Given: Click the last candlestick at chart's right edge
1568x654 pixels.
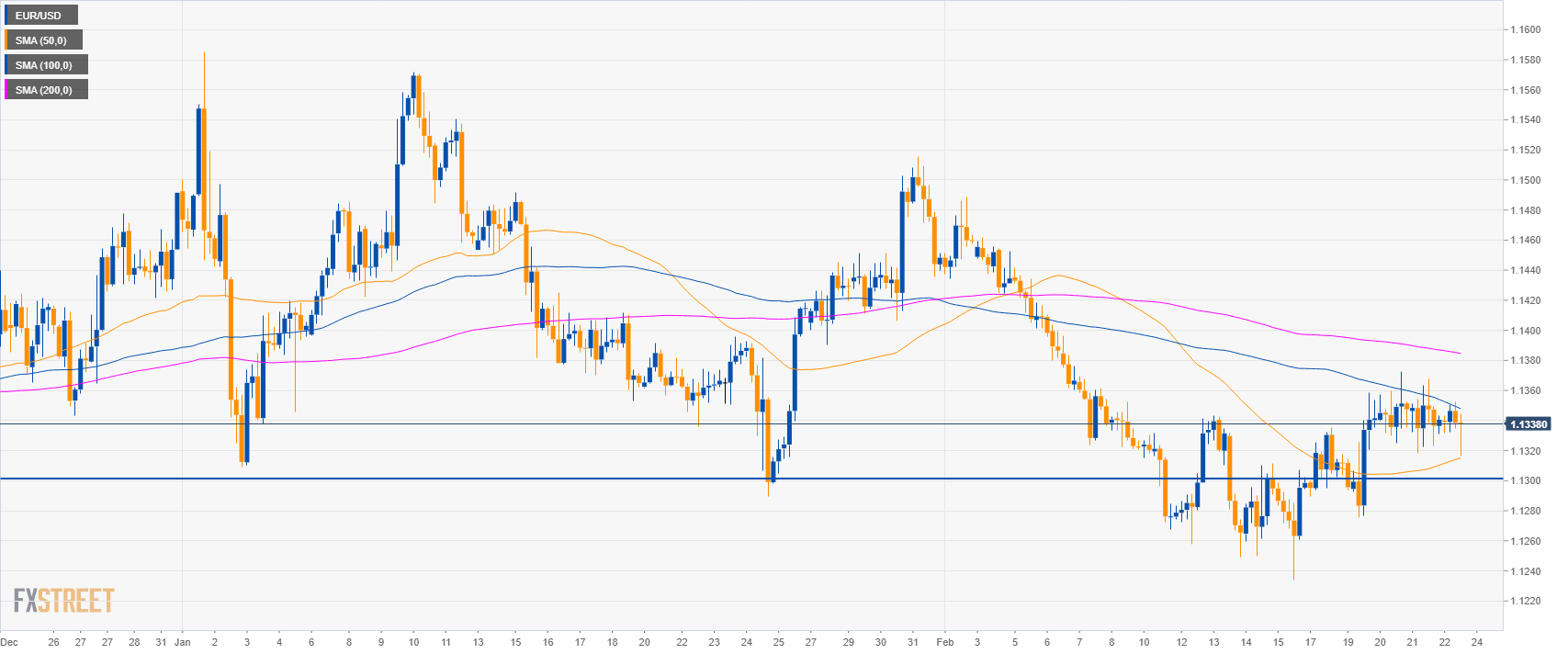Looking at the screenshot, I should coord(1460,432).
